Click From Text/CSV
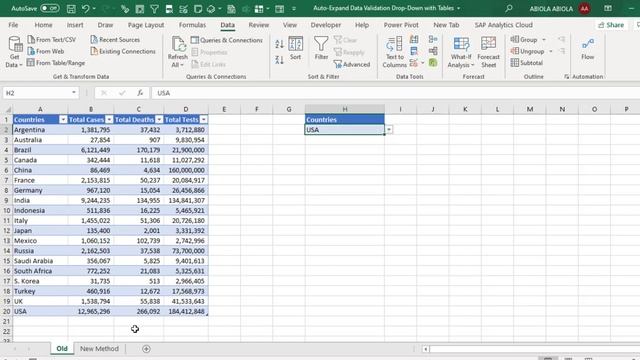Image resolution: width=640 pixels, height=360 pixels. [x=52, y=40]
